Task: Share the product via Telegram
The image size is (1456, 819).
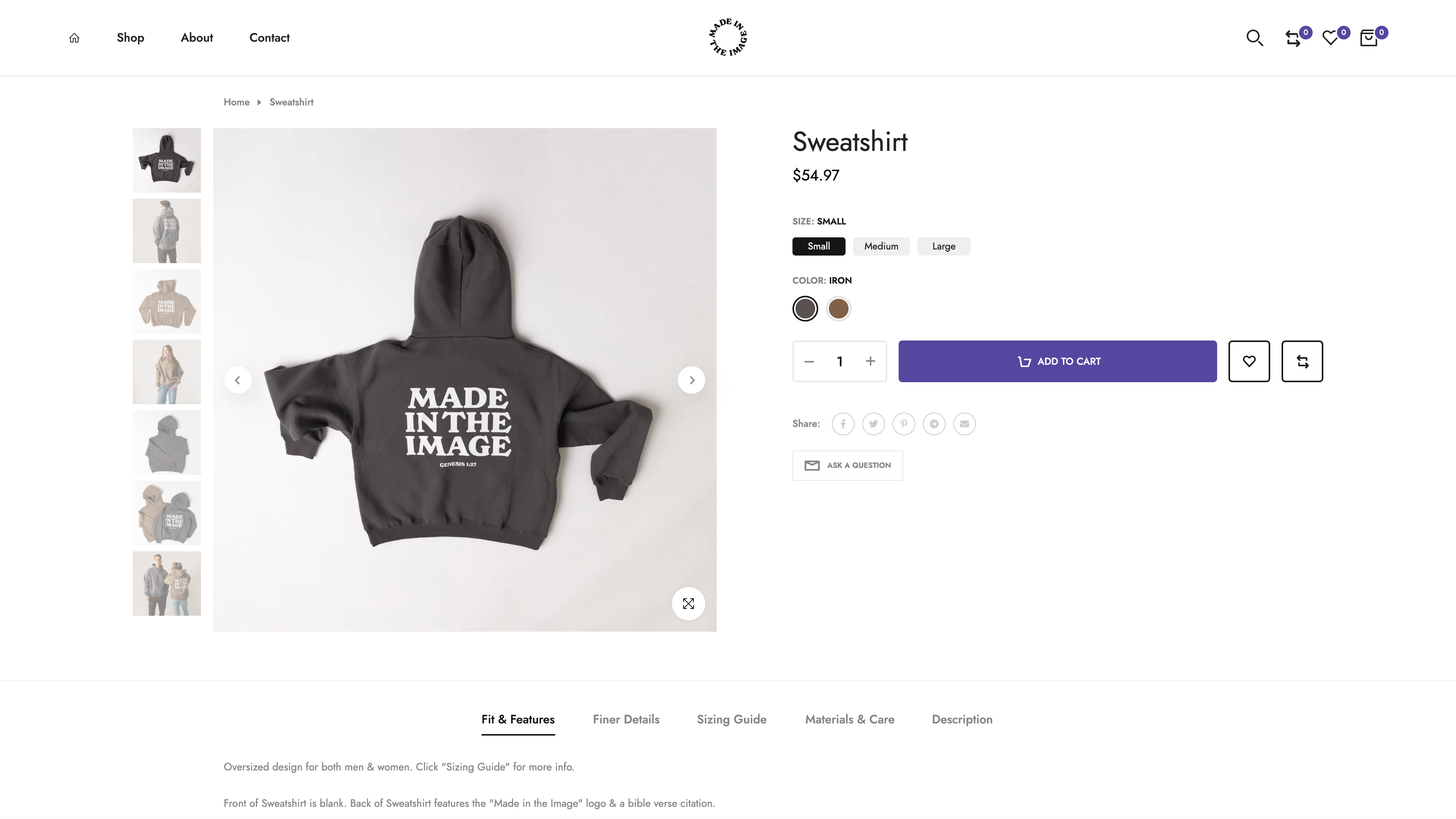Action: (934, 424)
